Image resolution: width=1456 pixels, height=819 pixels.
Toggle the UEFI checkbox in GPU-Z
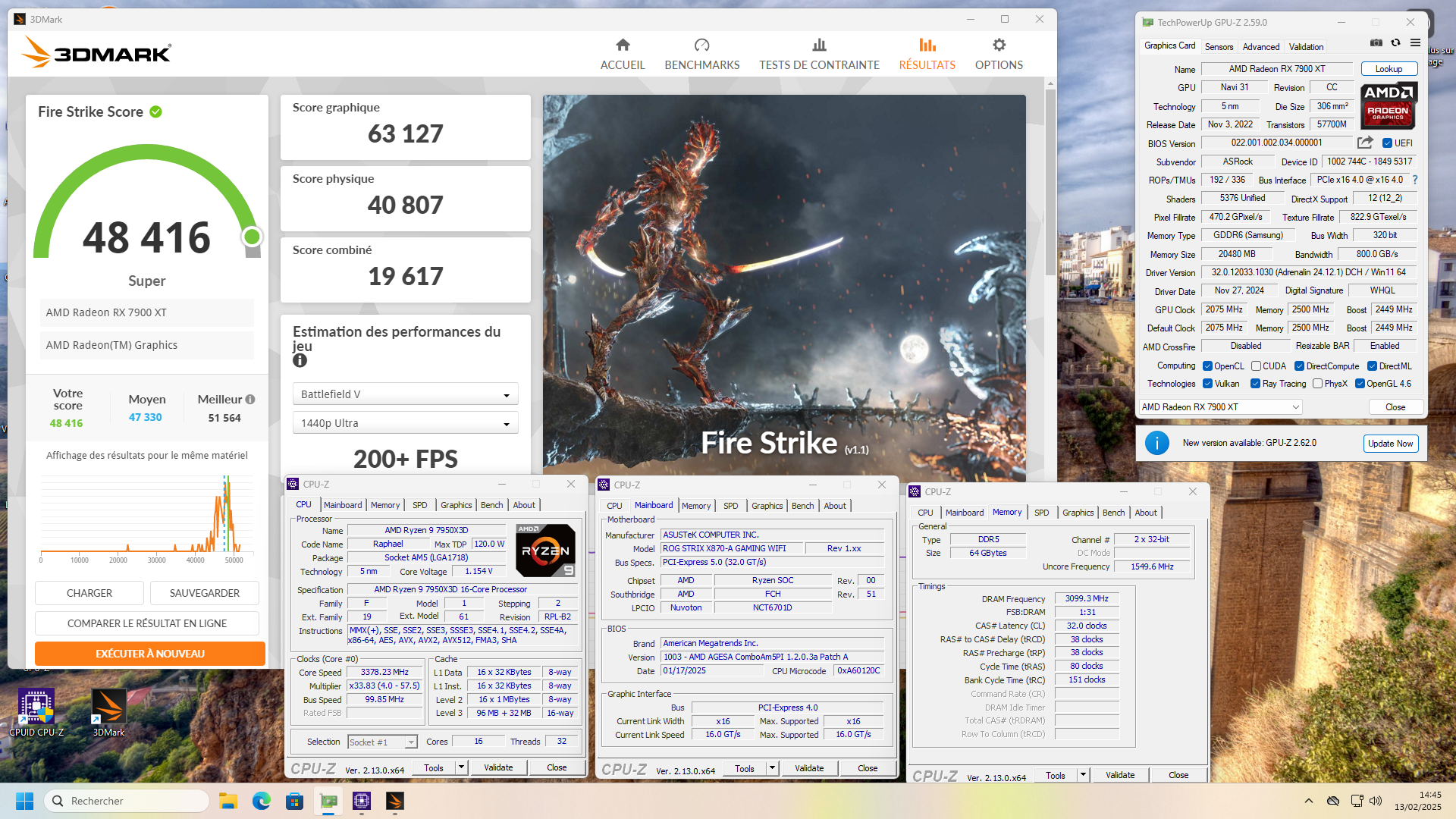[1387, 143]
